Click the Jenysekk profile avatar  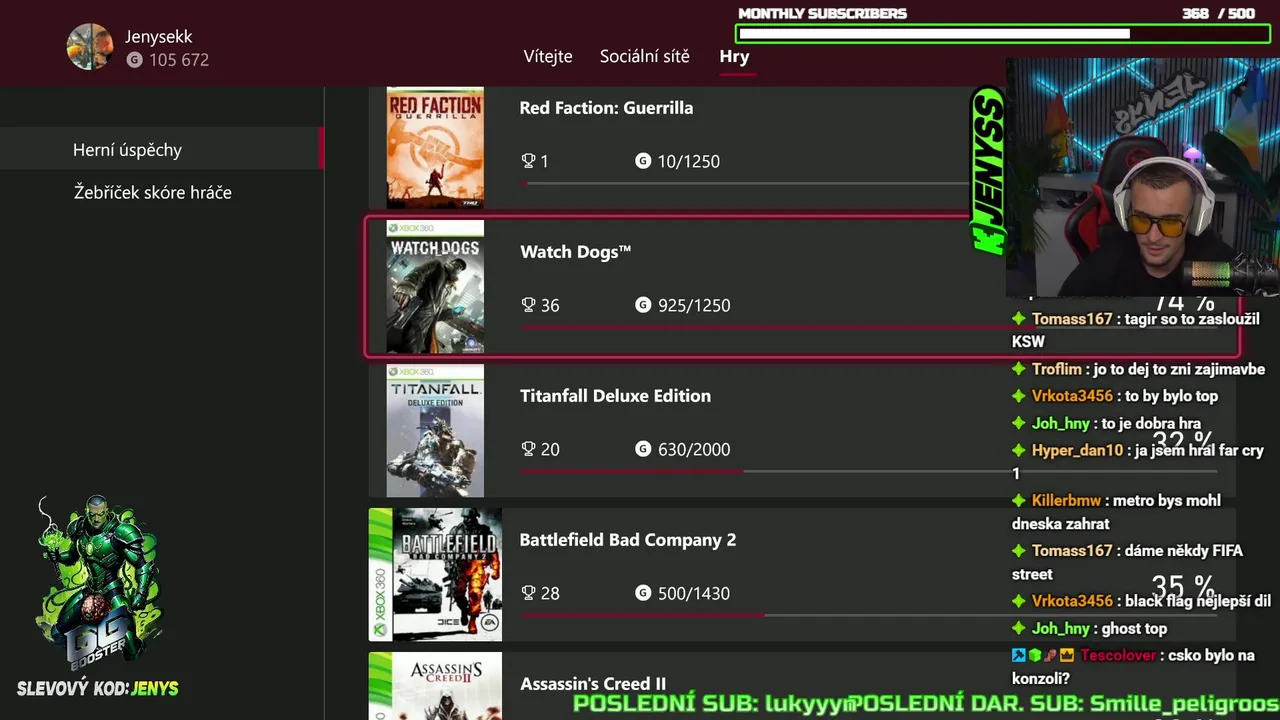90,47
